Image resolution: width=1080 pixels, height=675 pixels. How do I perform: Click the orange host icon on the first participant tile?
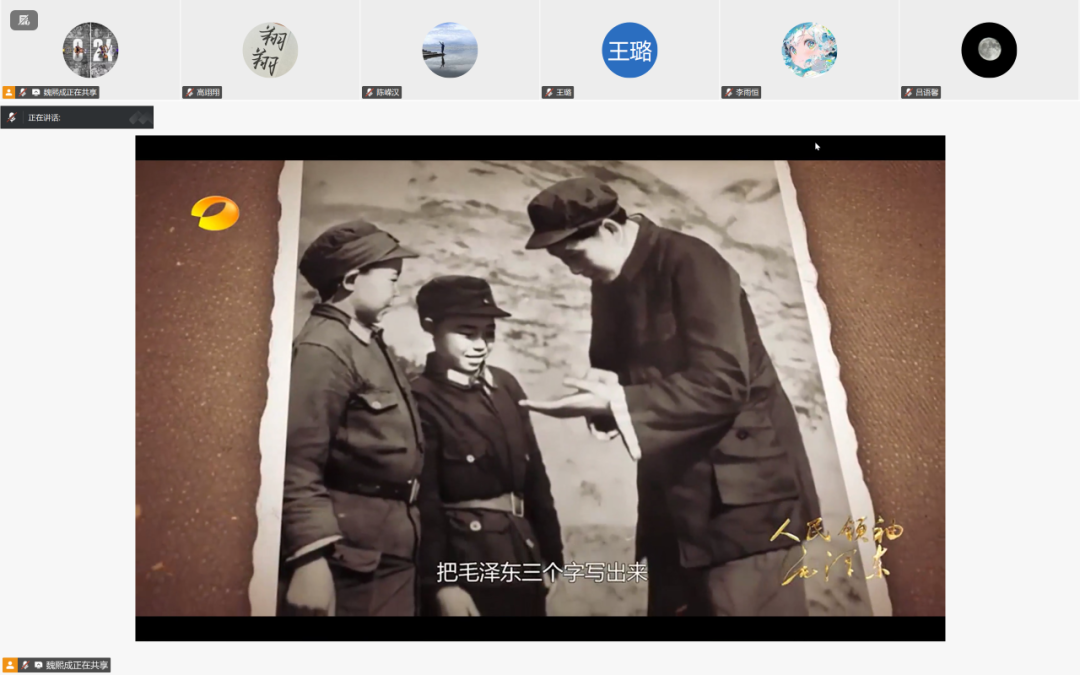coord(8,92)
